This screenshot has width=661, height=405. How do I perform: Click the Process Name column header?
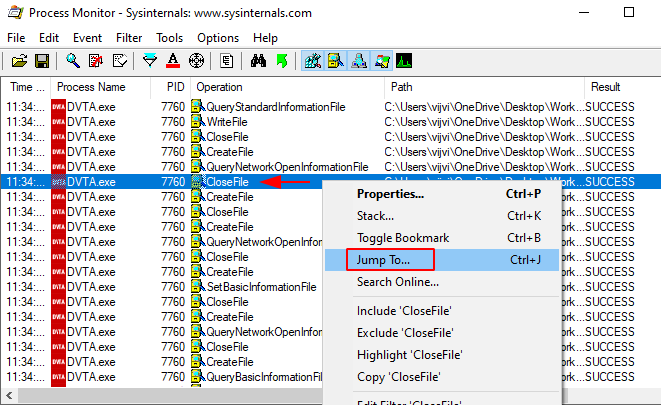coord(100,87)
